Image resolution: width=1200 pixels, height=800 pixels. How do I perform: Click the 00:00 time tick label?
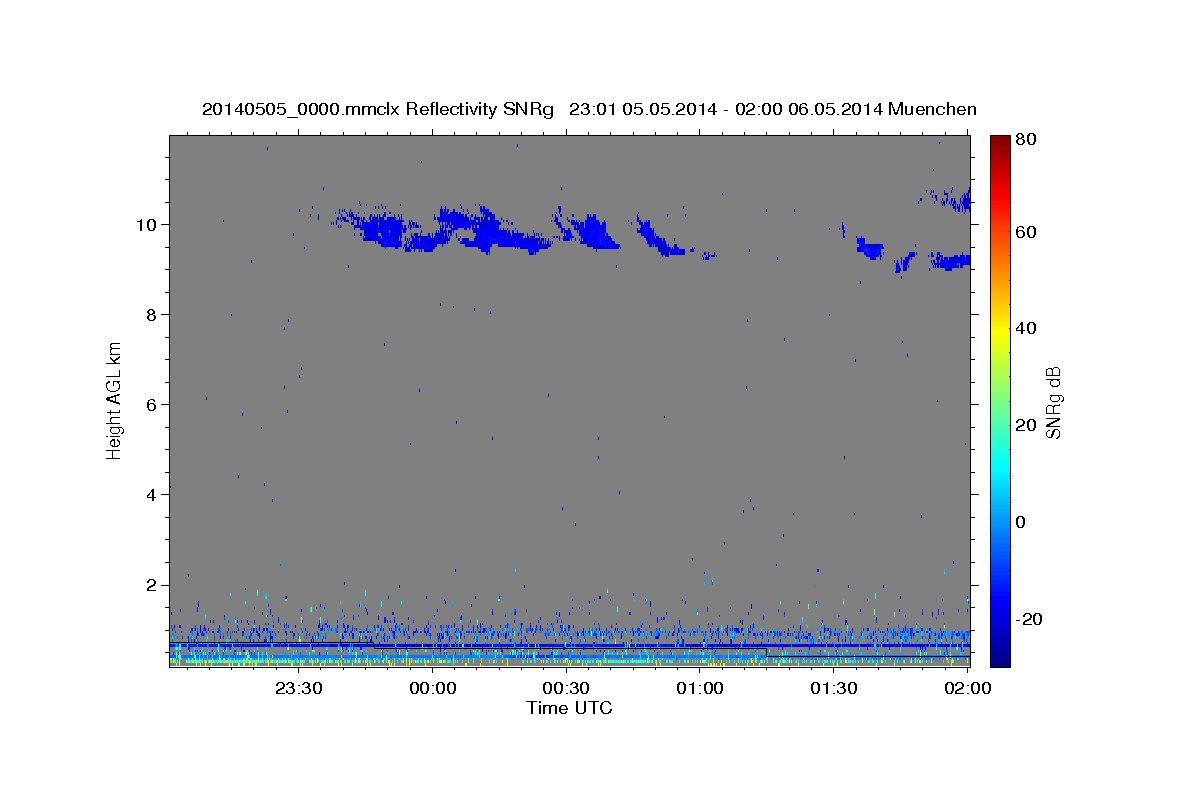[x=433, y=688]
